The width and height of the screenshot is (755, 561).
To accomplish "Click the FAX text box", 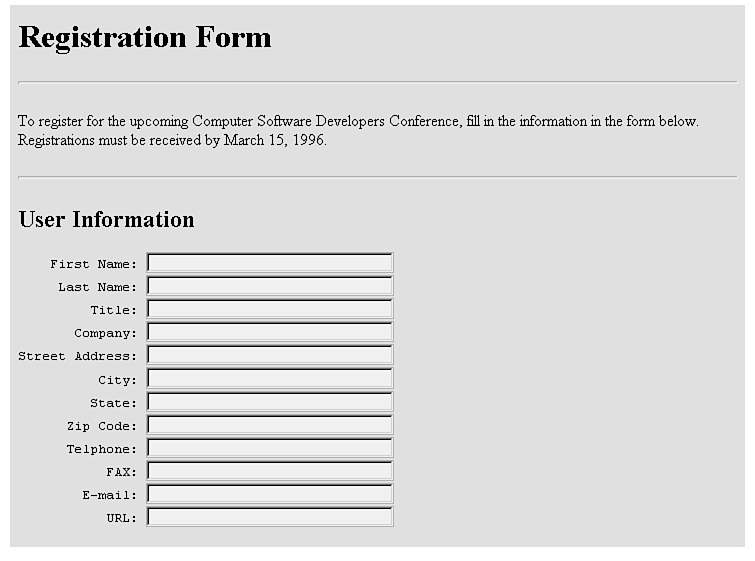I will pyautogui.click(x=270, y=471).
